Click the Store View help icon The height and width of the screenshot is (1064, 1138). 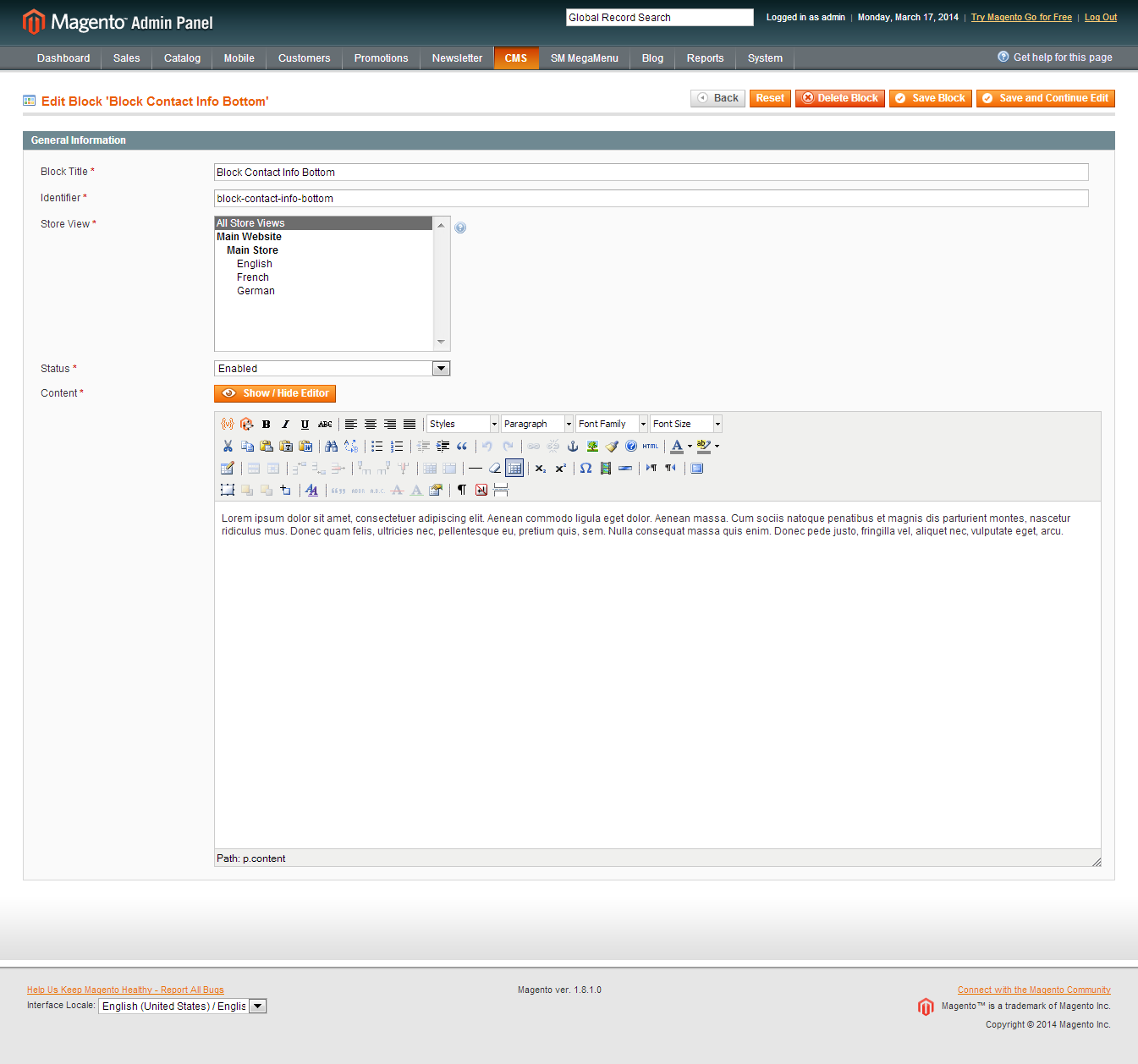point(460,228)
